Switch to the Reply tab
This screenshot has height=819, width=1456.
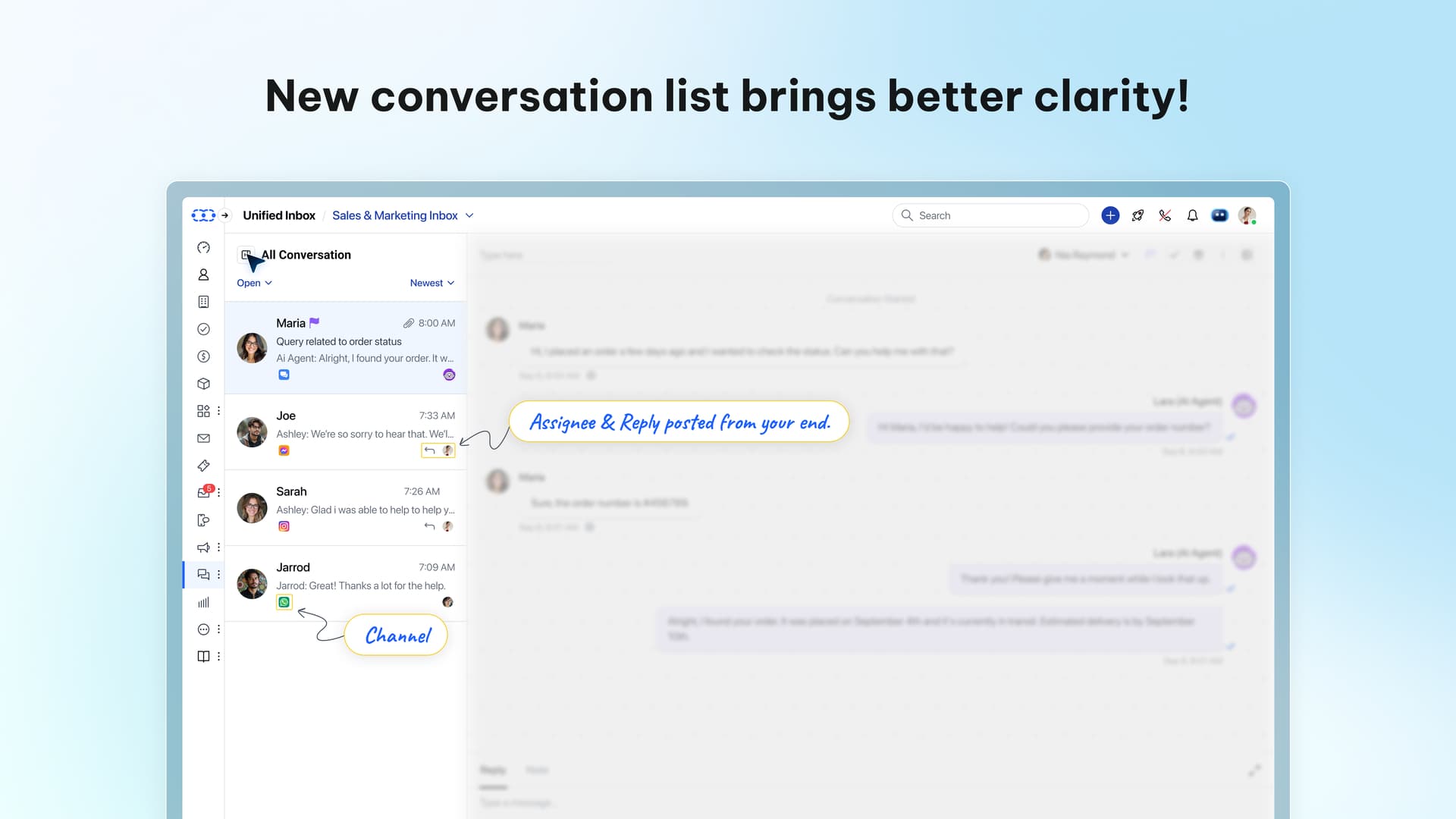(x=492, y=770)
